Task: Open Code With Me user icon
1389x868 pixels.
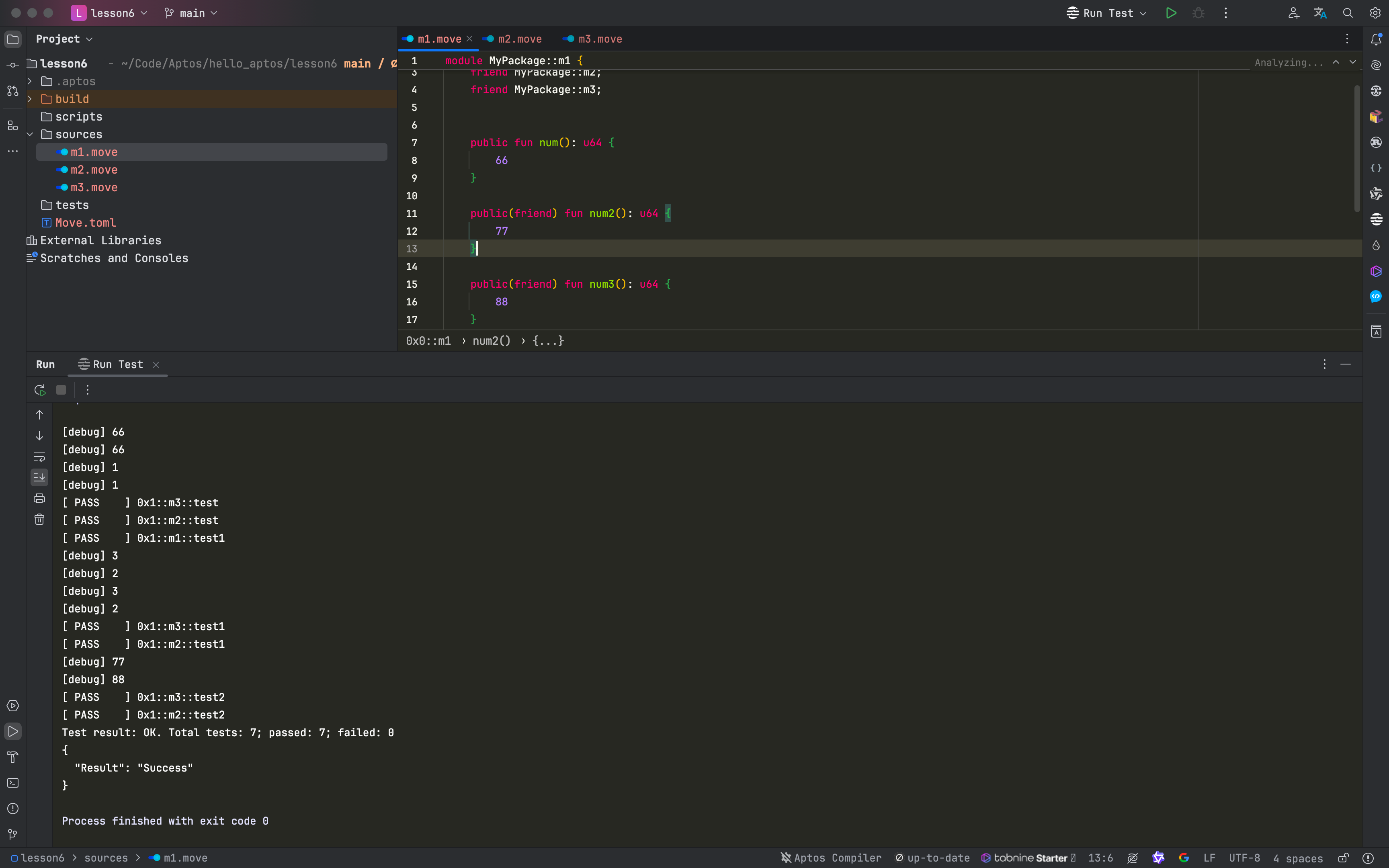Action: (x=1293, y=12)
